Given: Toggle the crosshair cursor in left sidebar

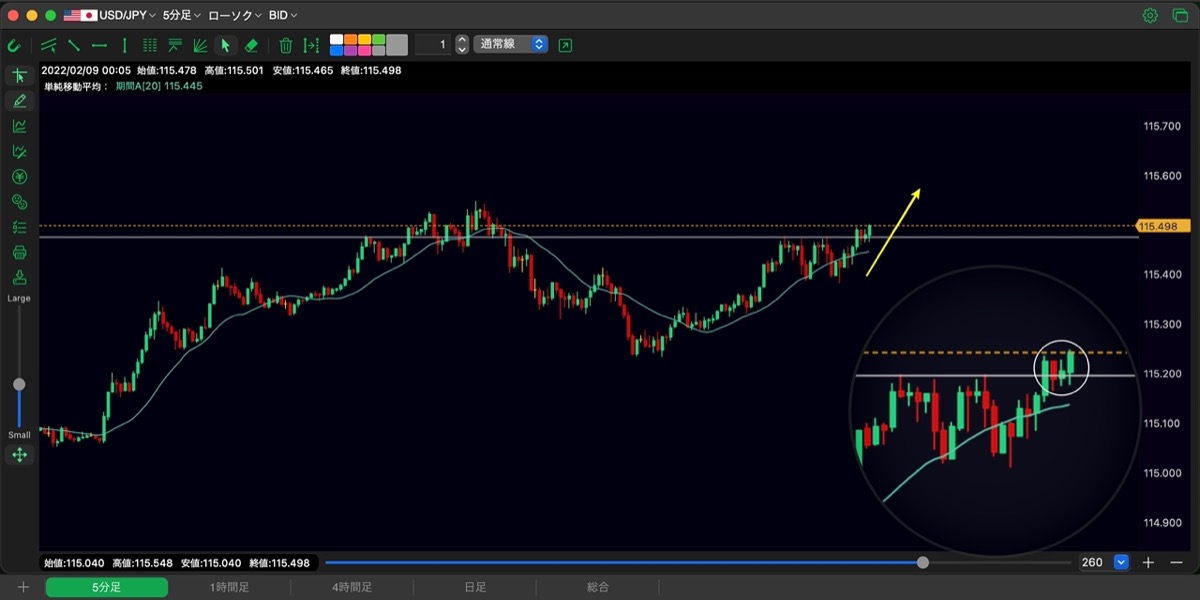Looking at the screenshot, I should (19, 76).
